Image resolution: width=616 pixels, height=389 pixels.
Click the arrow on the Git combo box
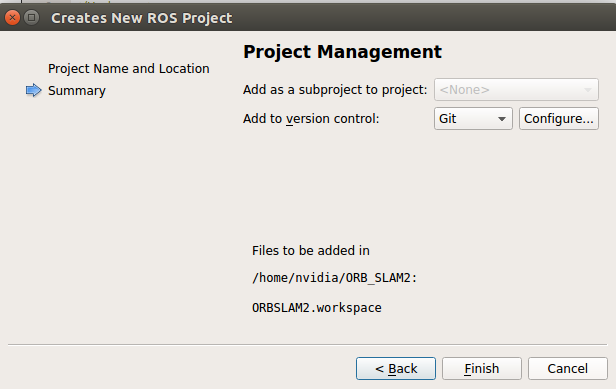pyautogui.click(x=502, y=119)
